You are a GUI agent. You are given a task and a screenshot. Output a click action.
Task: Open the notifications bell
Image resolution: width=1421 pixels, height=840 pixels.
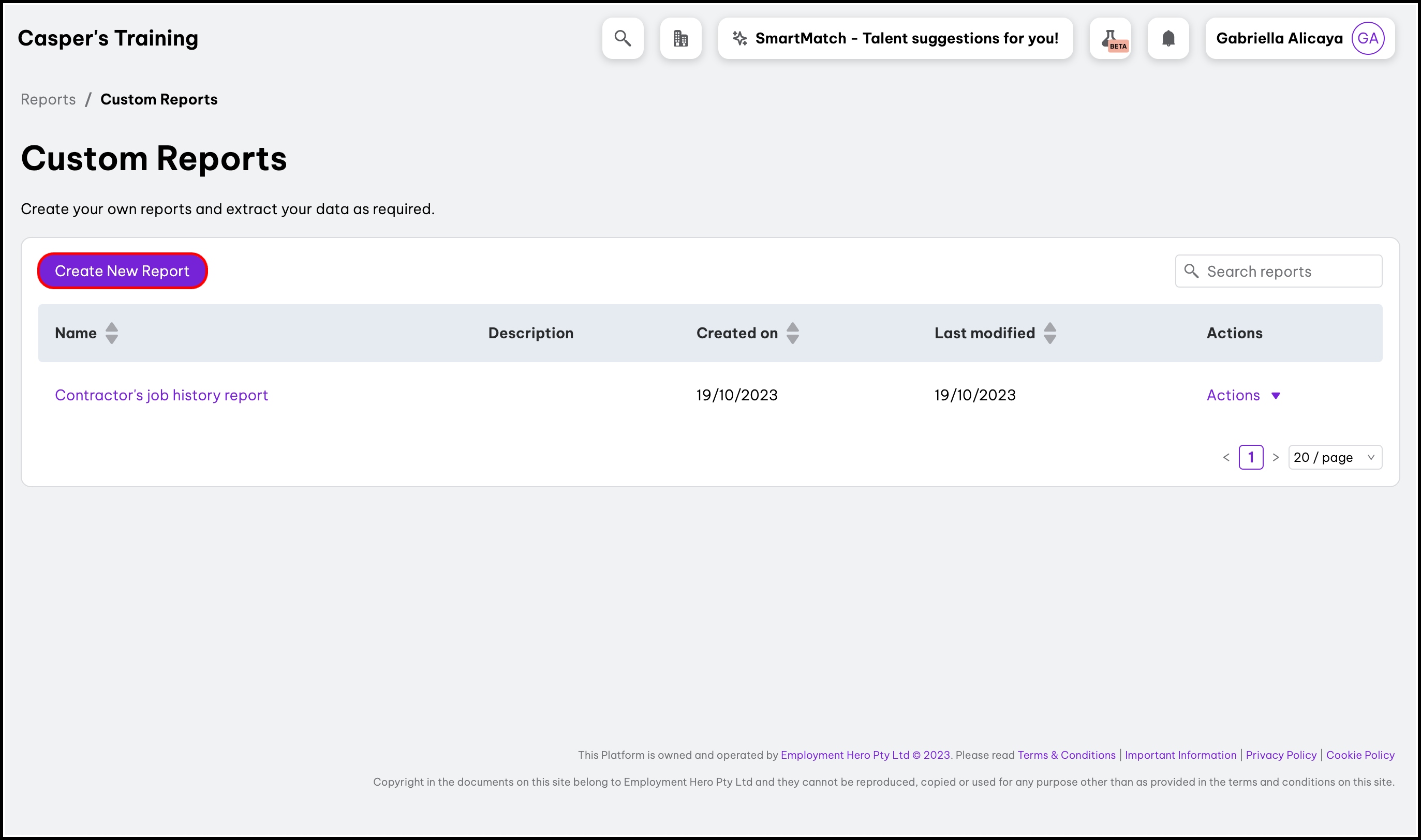1168,38
